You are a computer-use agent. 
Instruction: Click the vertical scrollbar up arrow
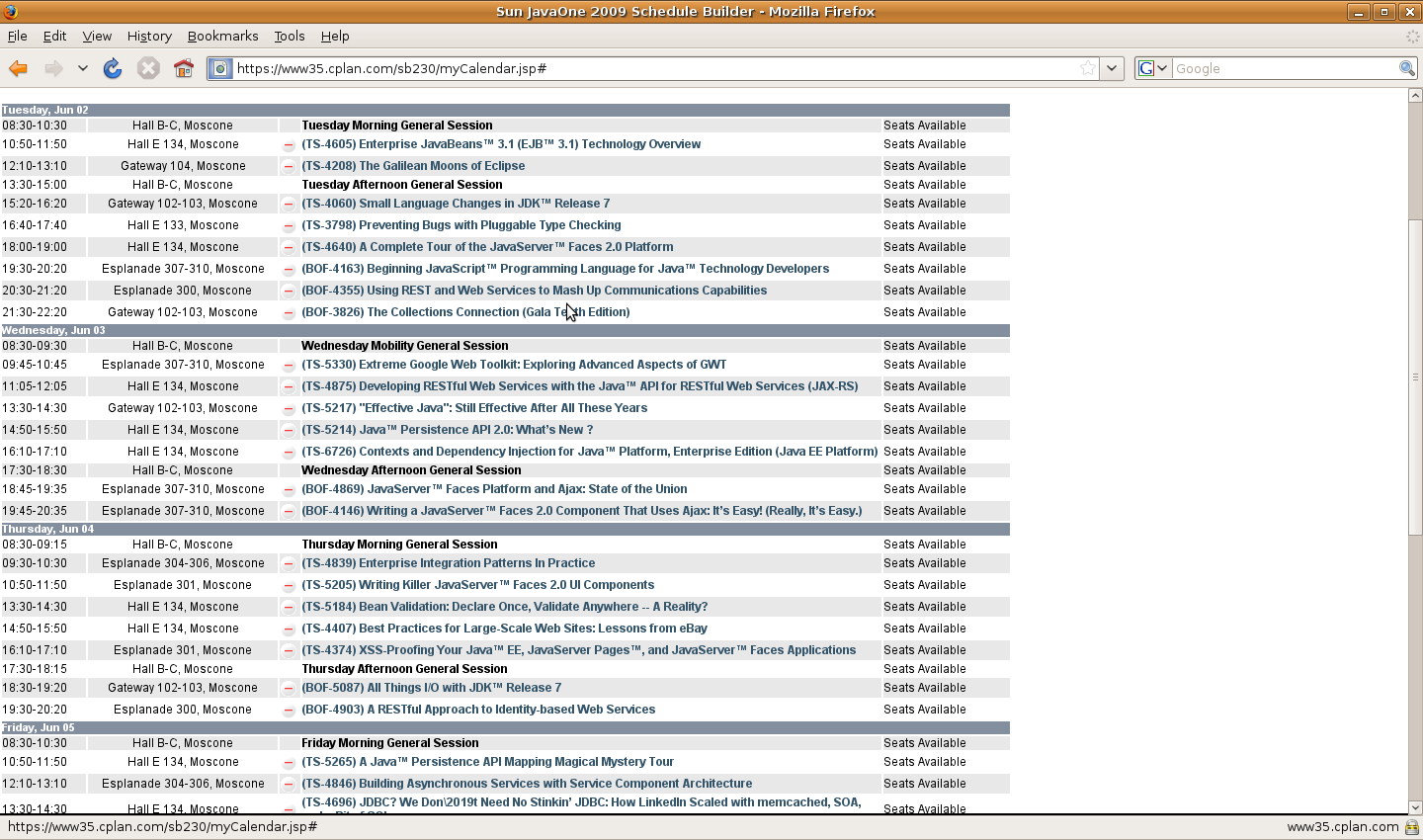[x=1415, y=96]
